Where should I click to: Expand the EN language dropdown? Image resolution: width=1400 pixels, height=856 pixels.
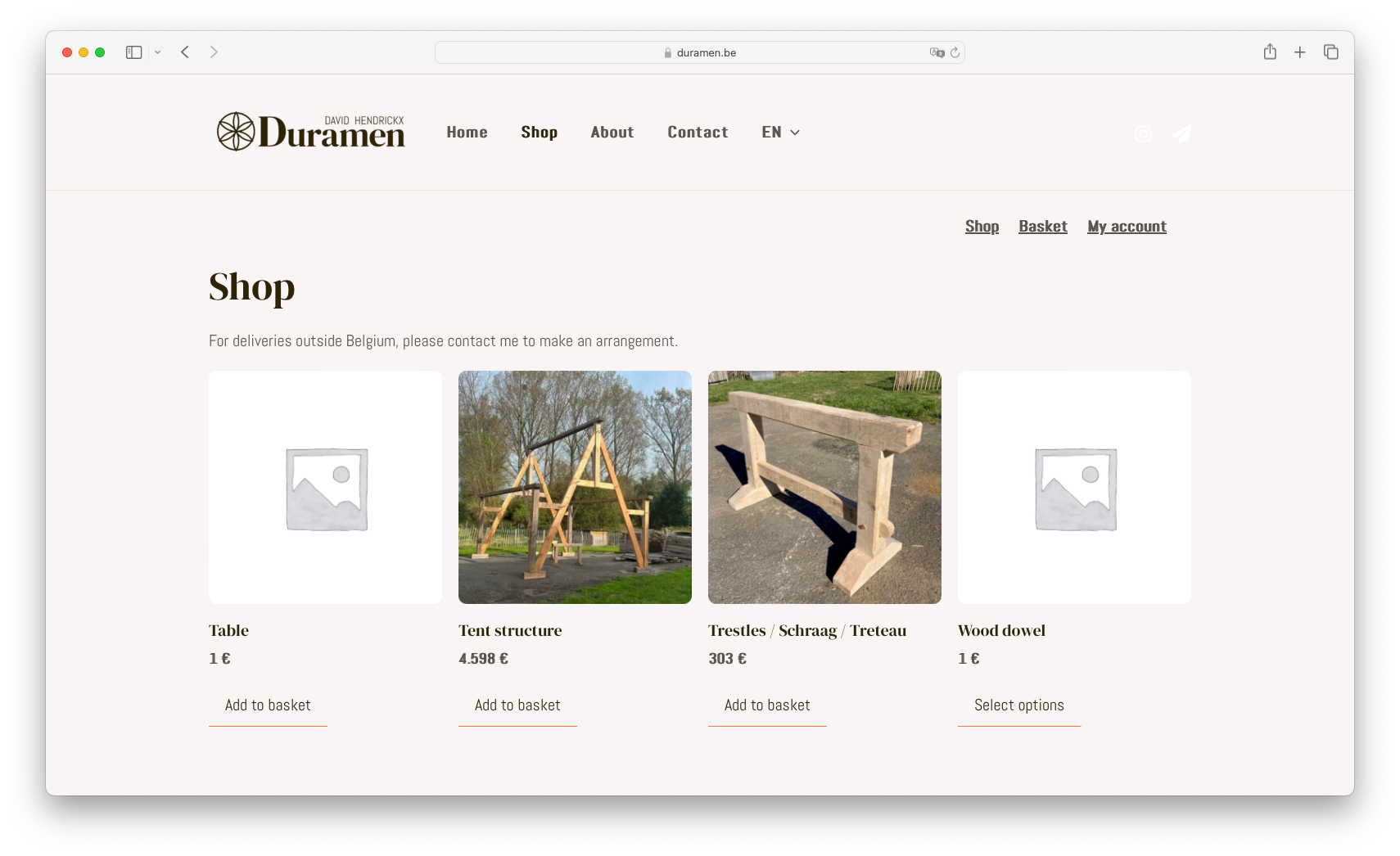tap(780, 132)
